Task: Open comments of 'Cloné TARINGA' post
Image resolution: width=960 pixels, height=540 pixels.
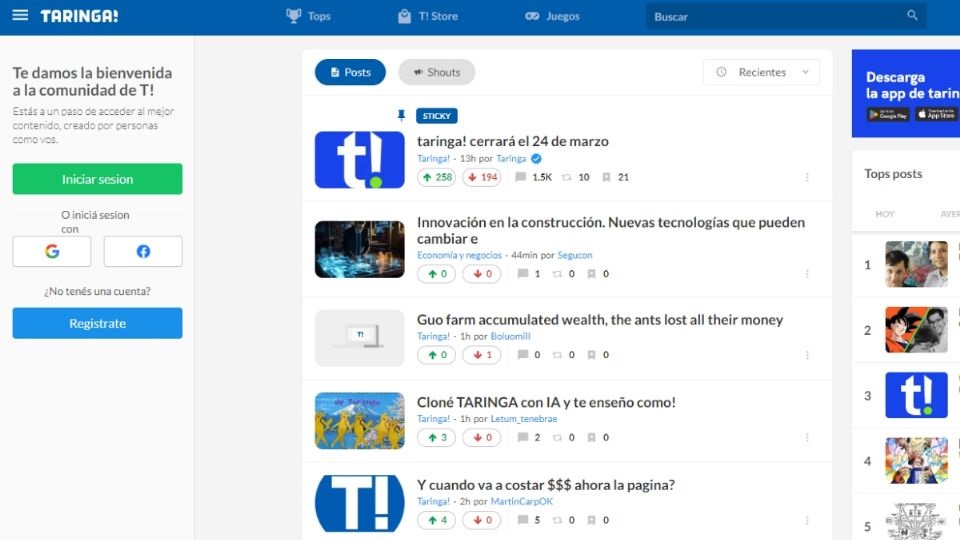Action: click(529, 437)
